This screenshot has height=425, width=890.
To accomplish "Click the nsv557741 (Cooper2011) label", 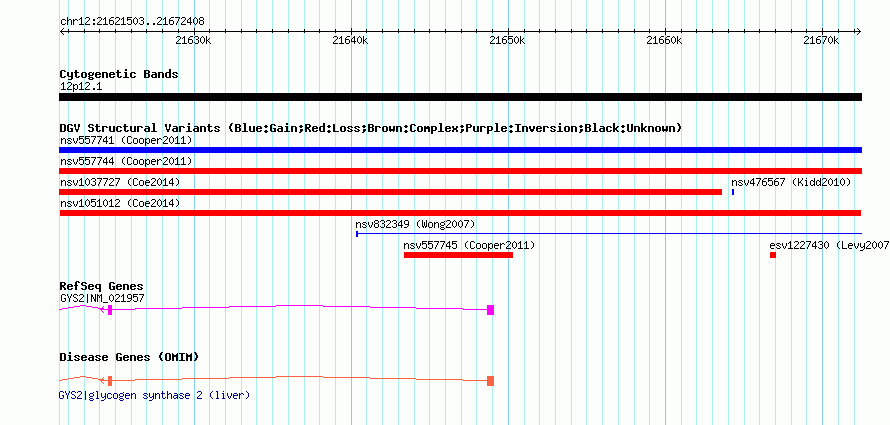I will [x=126, y=140].
